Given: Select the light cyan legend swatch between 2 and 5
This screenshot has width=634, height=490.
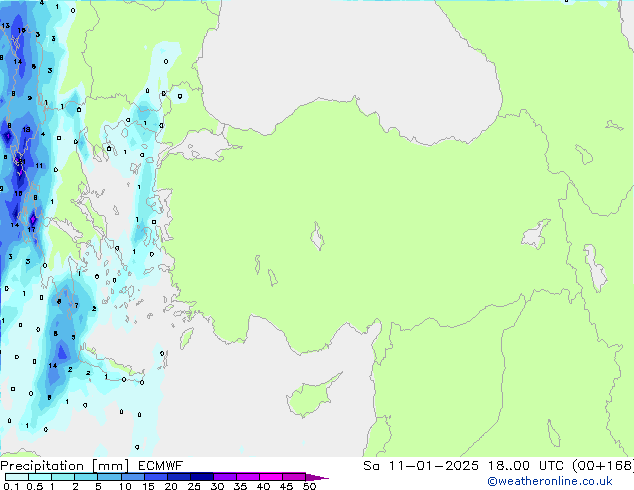Looking at the screenshot, I should [87, 477].
